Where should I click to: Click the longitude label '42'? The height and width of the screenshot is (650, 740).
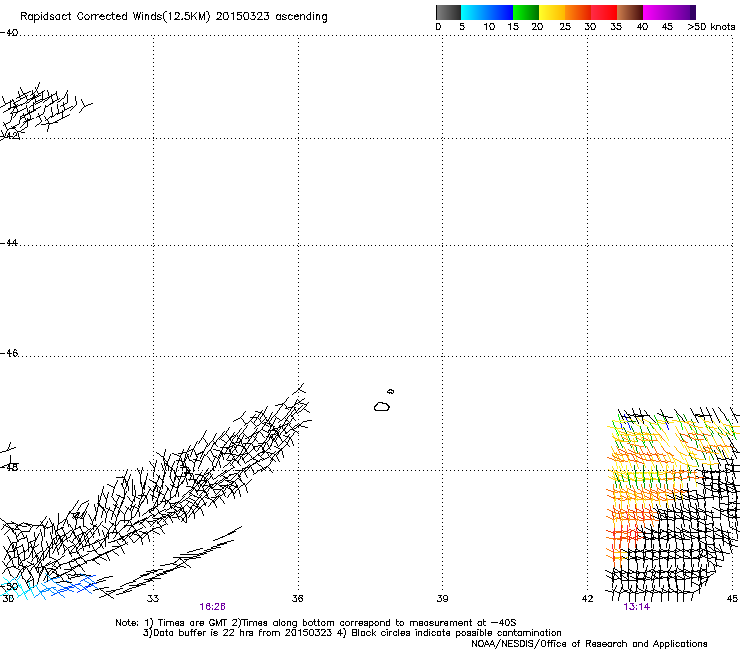tap(587, 599)
